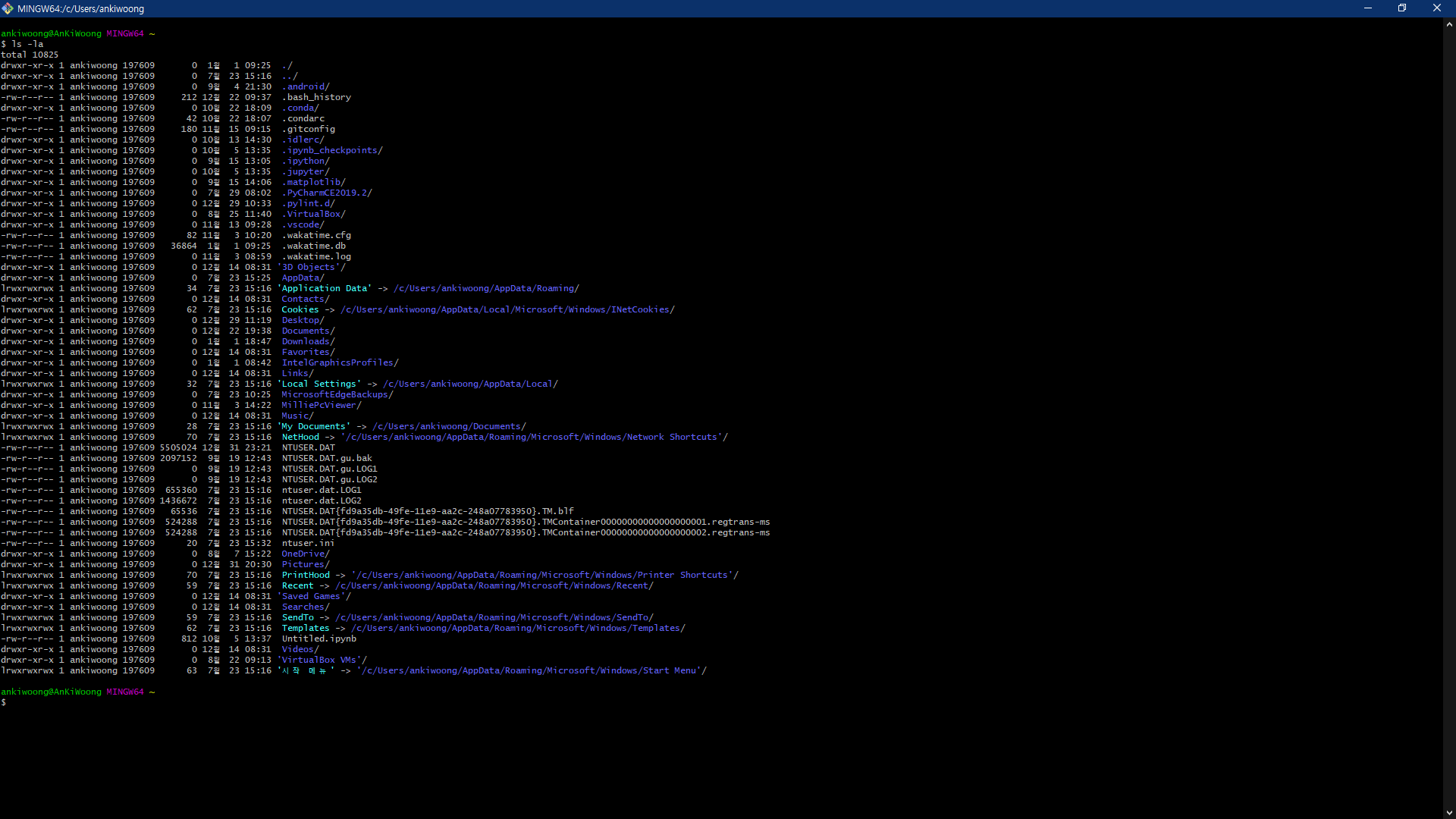Click the Start Menu symlink target path
Screen dimensions: 1456x819
point(532,670)
